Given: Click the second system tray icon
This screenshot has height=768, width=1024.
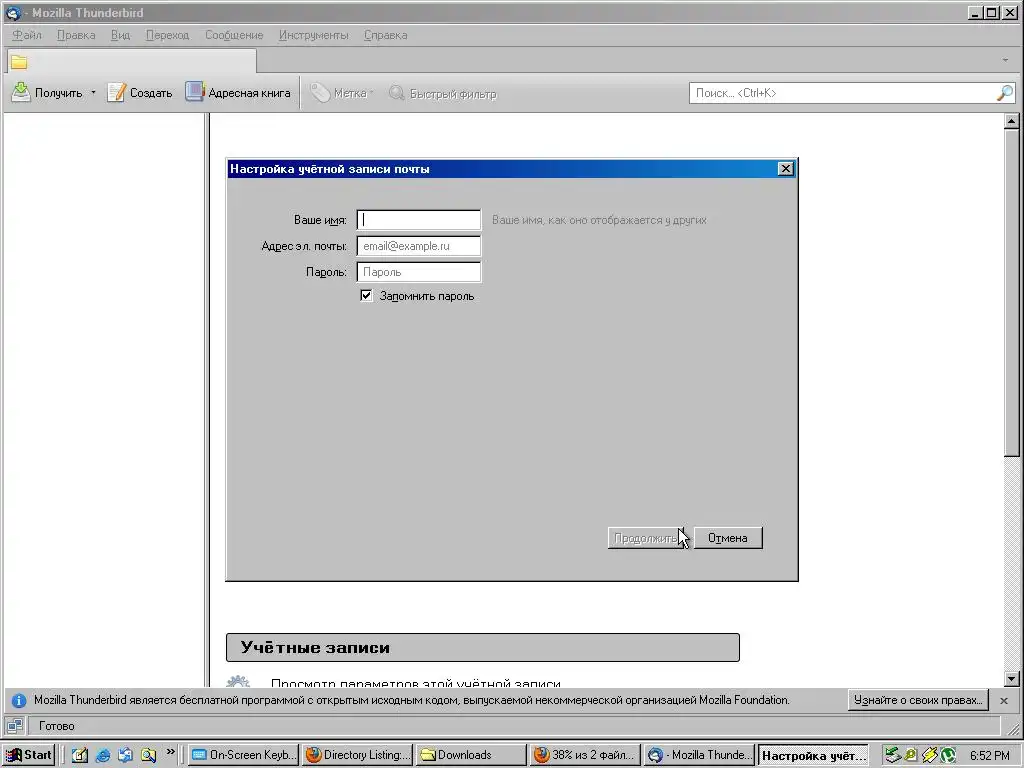Looking at the screenshot, I should pyautogui.click(x=910, y=755).
